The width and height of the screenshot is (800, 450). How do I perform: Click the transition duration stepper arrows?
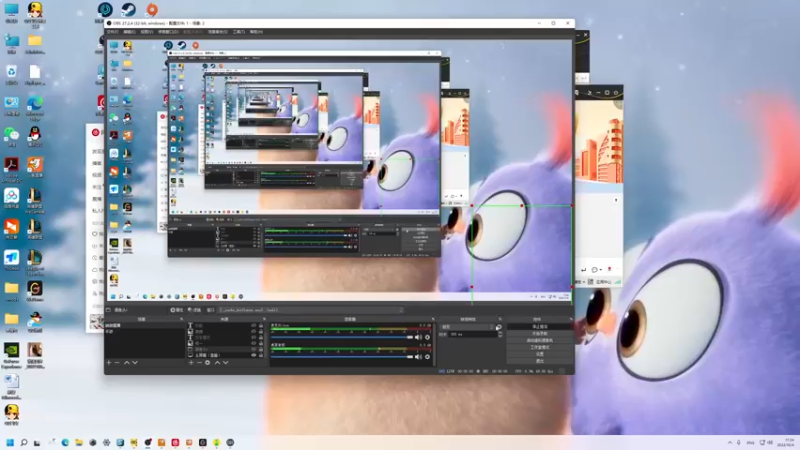pyautogui.click(x=500, y=335)
